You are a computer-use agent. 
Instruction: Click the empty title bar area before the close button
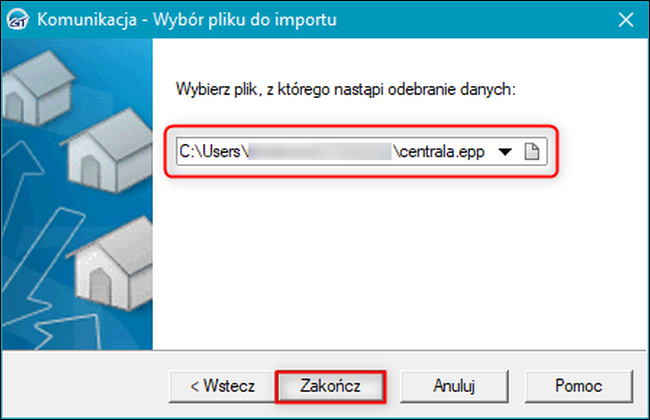[480, 20]
